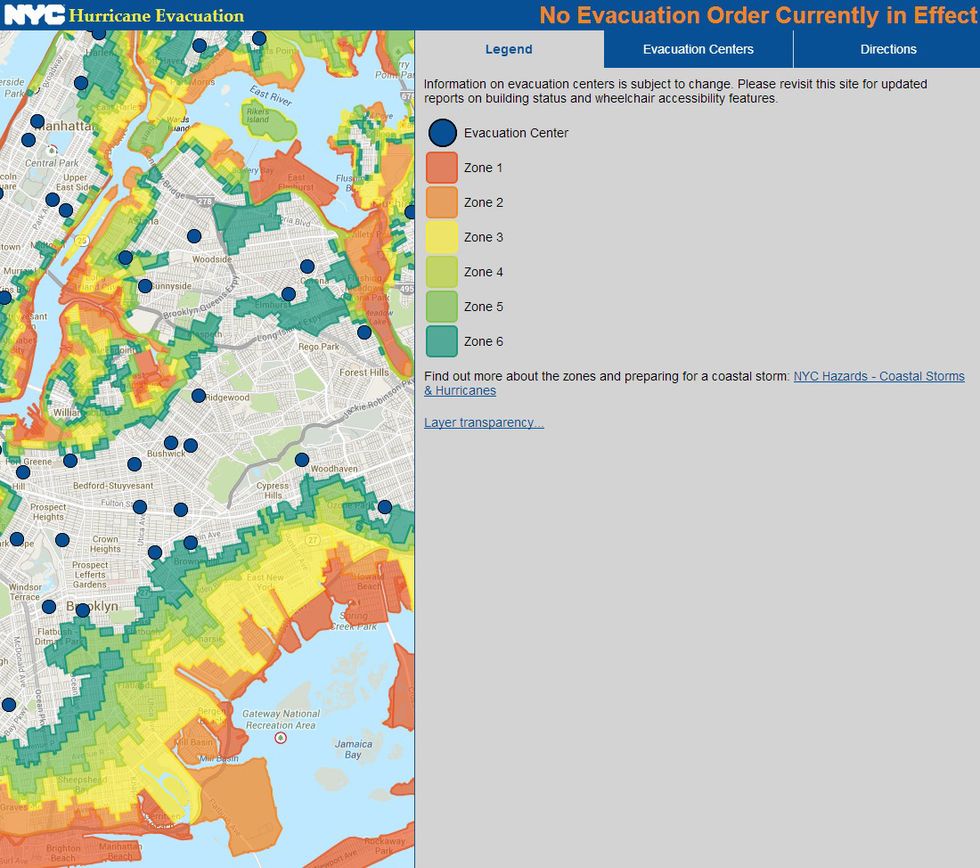Select evacuation center marker by Rego Park

pos(364,332)
